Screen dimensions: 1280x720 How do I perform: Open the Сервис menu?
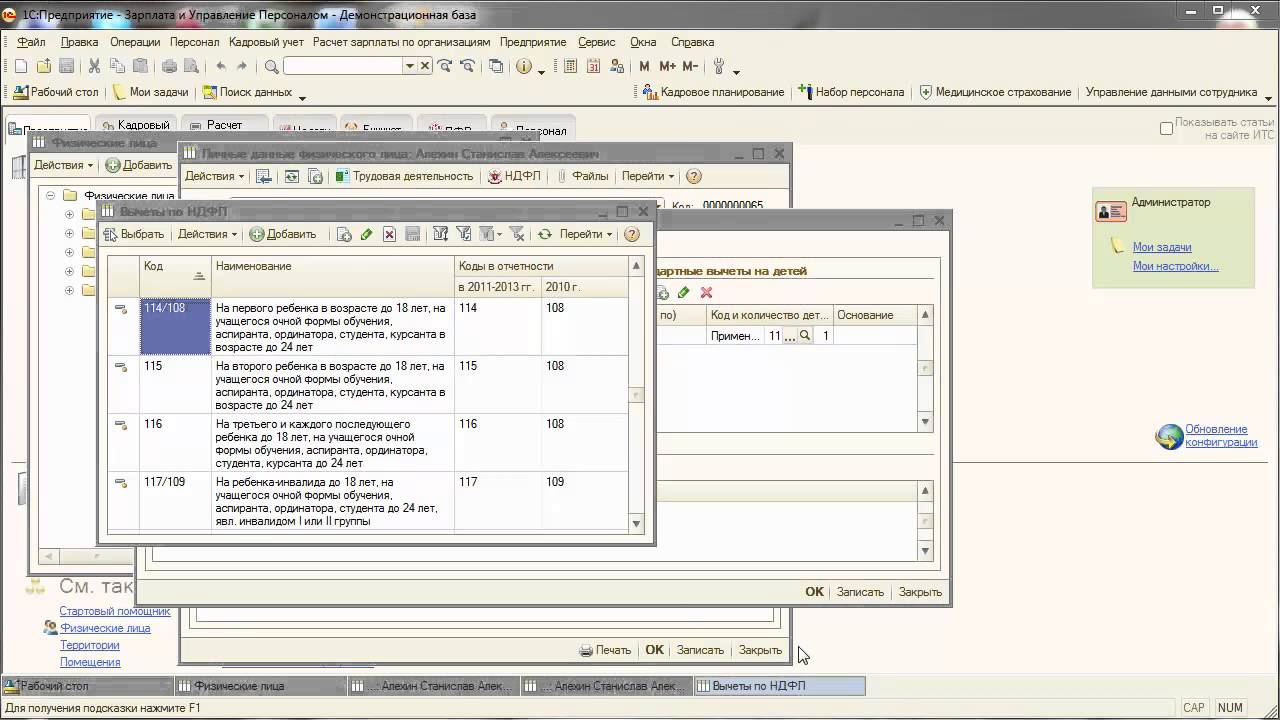[x=597, y=42]
